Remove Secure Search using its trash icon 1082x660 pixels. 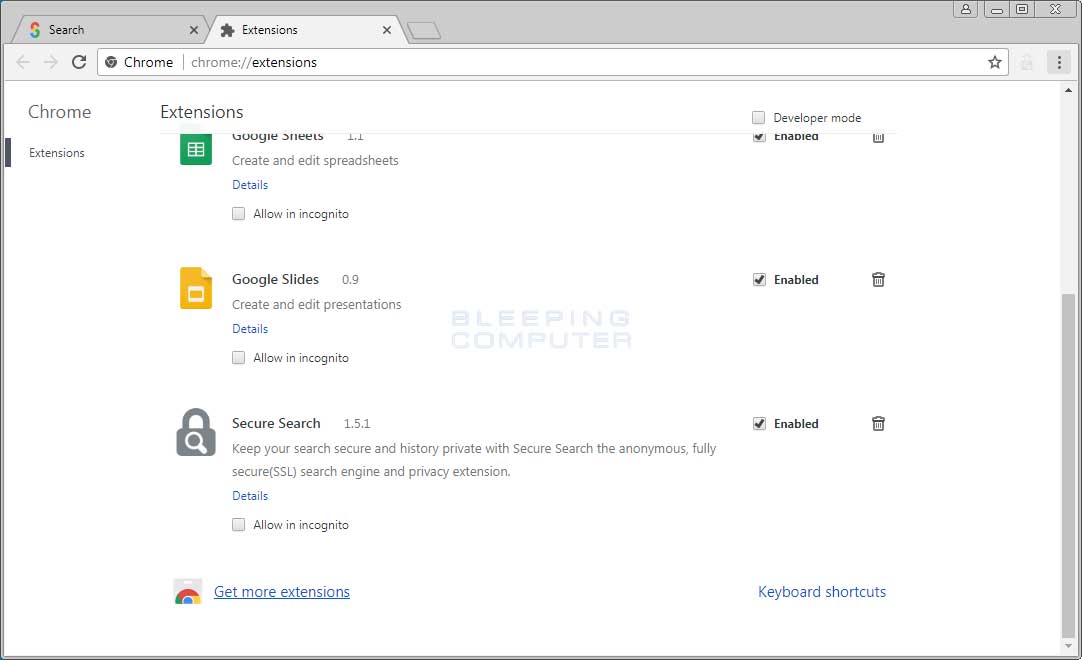click(878, 423)
